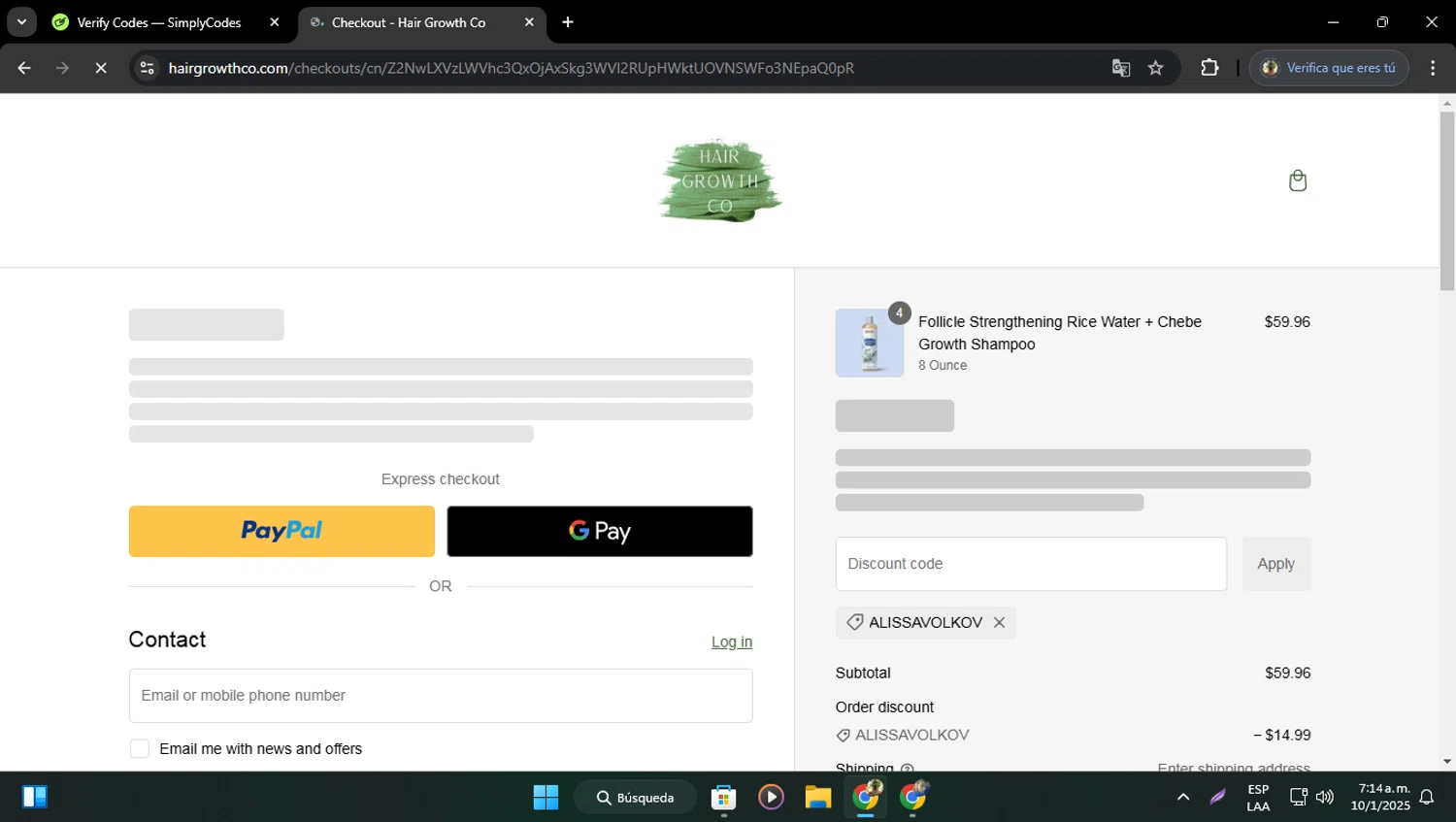This screenshot has height=822, width=1456.
Task: Click the shampoo product thumbnail
Action: 870,344
